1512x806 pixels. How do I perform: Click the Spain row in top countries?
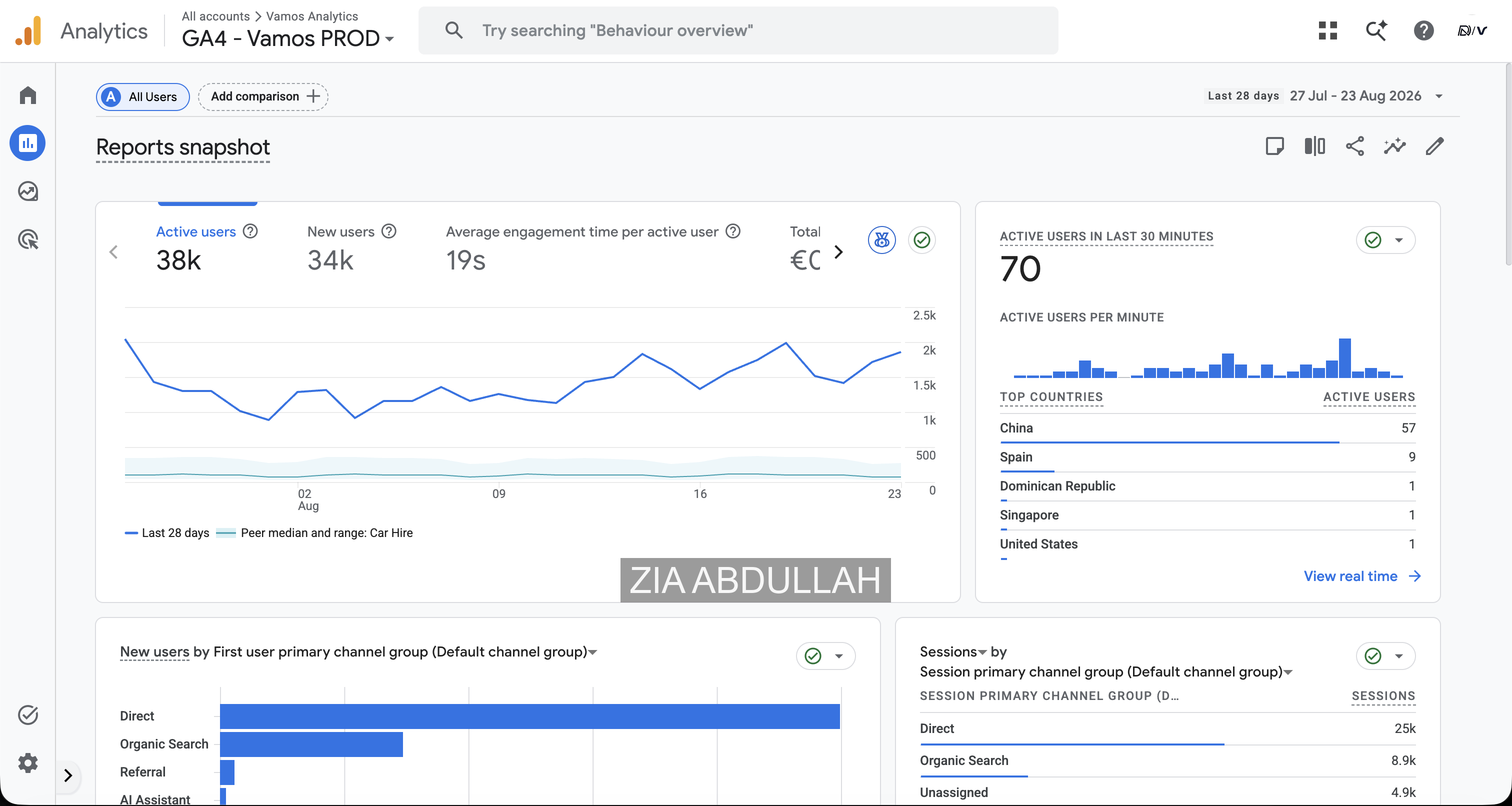click(1207, 457)
